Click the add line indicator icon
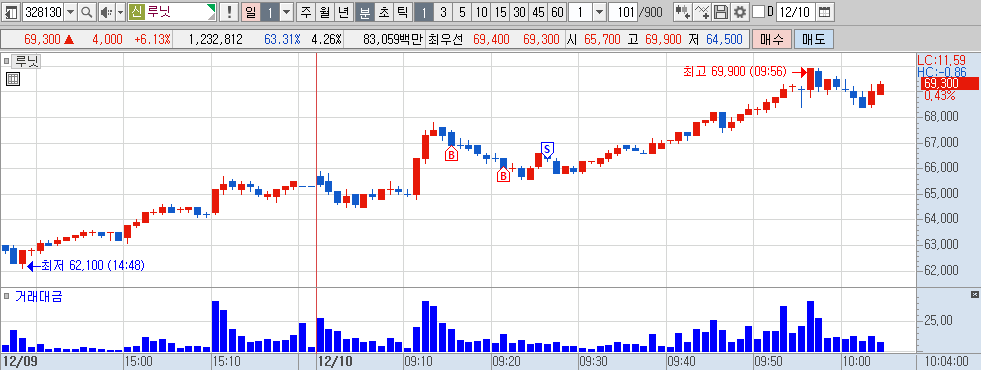981x370 pixels. pos(703,11)
